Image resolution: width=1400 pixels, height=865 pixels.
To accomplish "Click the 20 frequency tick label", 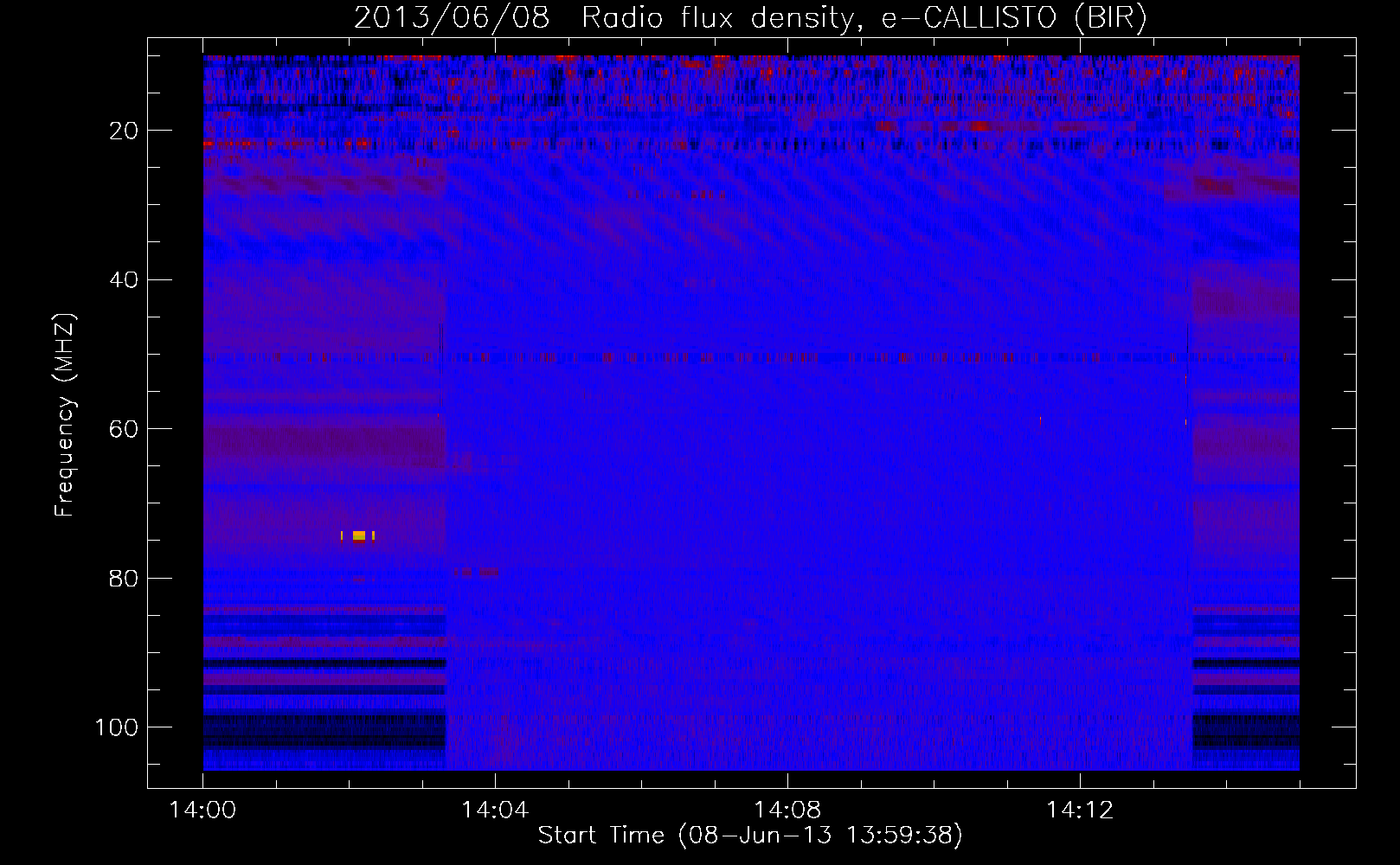I will (x=124, y=131).
